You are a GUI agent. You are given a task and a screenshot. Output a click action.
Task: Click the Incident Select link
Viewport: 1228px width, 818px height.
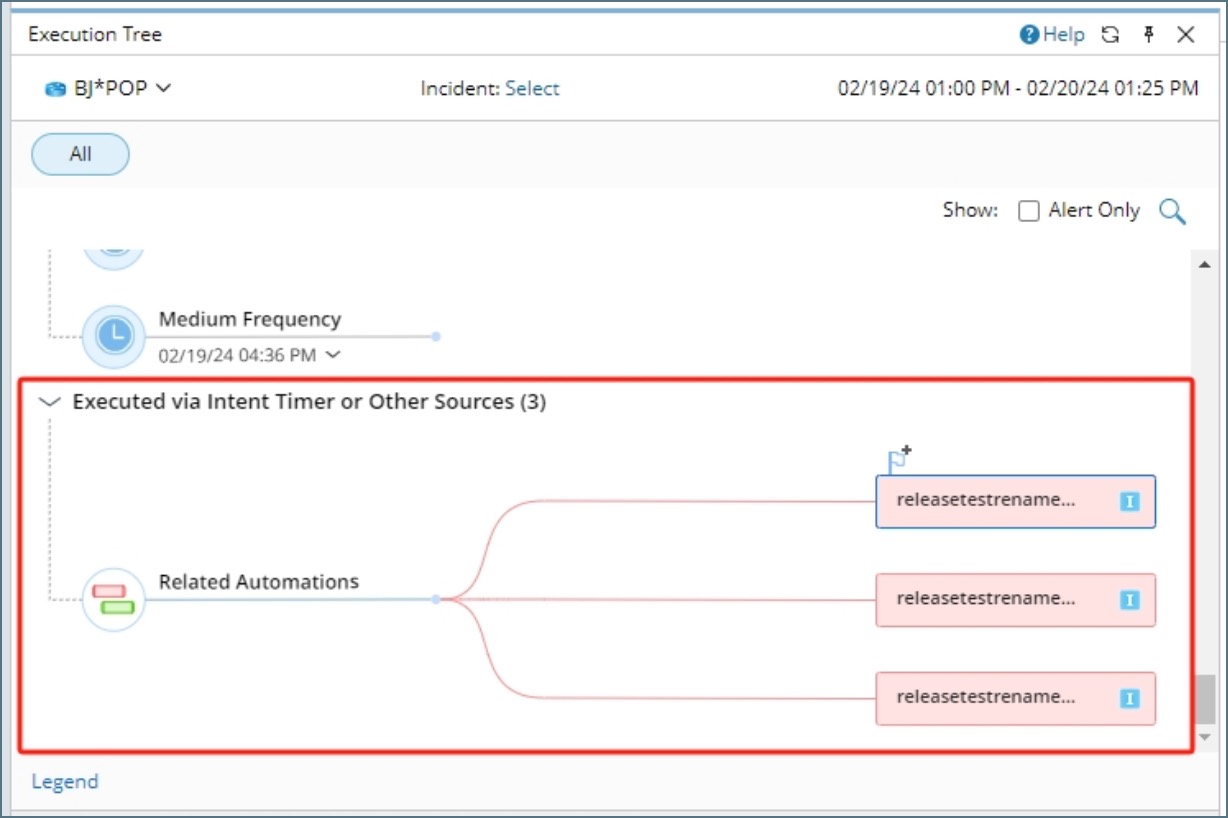(532, 88)
